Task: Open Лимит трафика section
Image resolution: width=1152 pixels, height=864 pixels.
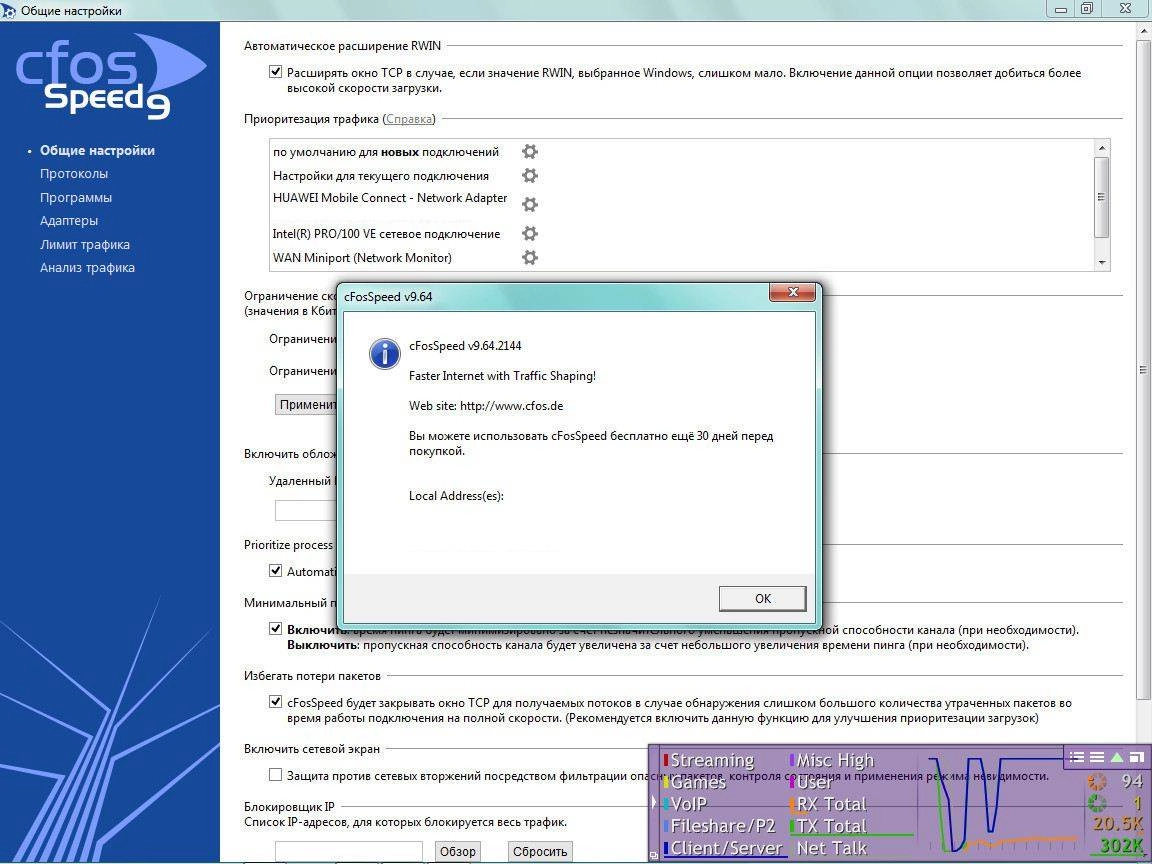Action: pos(84,245)
